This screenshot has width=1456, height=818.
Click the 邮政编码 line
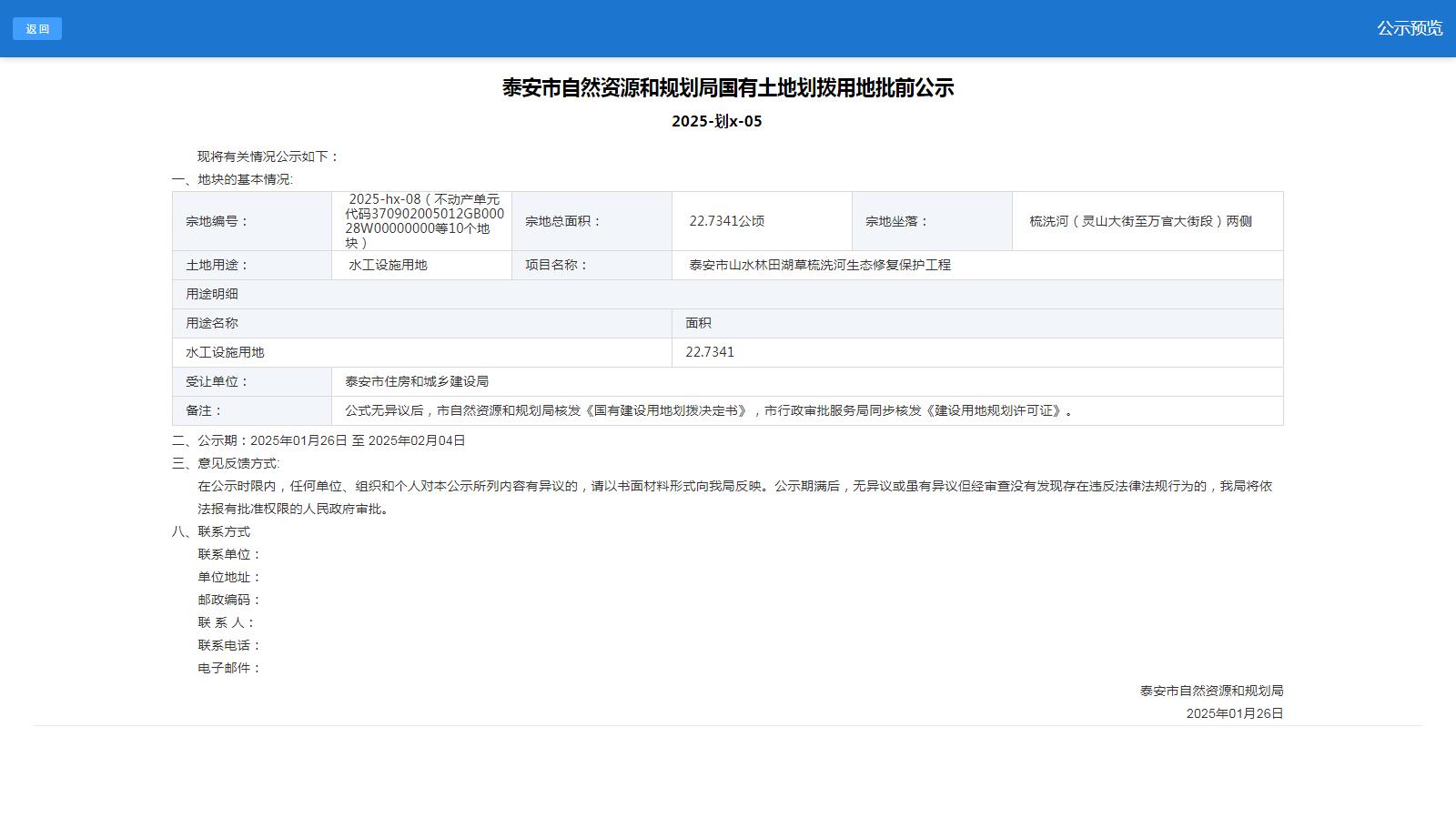click(229, 600)
